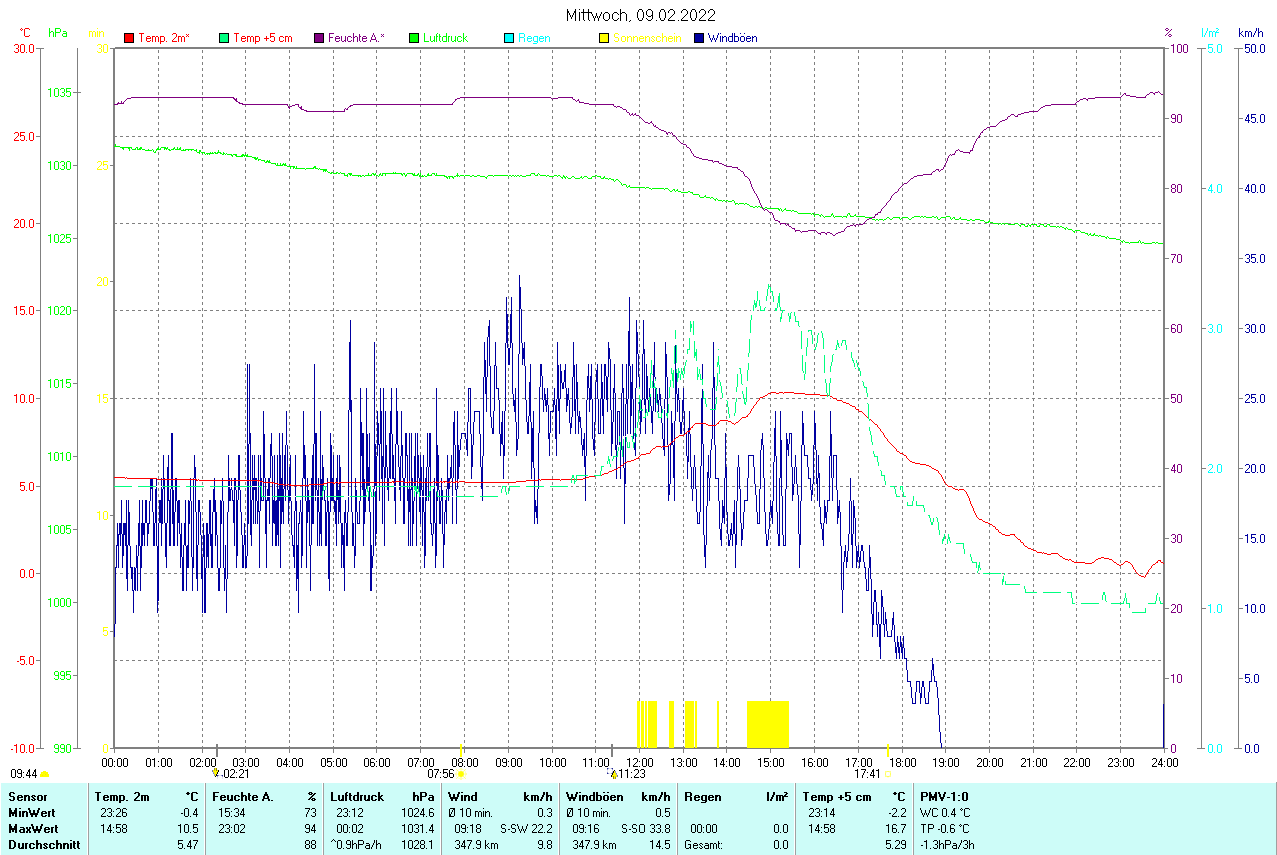Click the moon marker labeled 11:23
The image size is (1277, 855).
pos(613,773)
